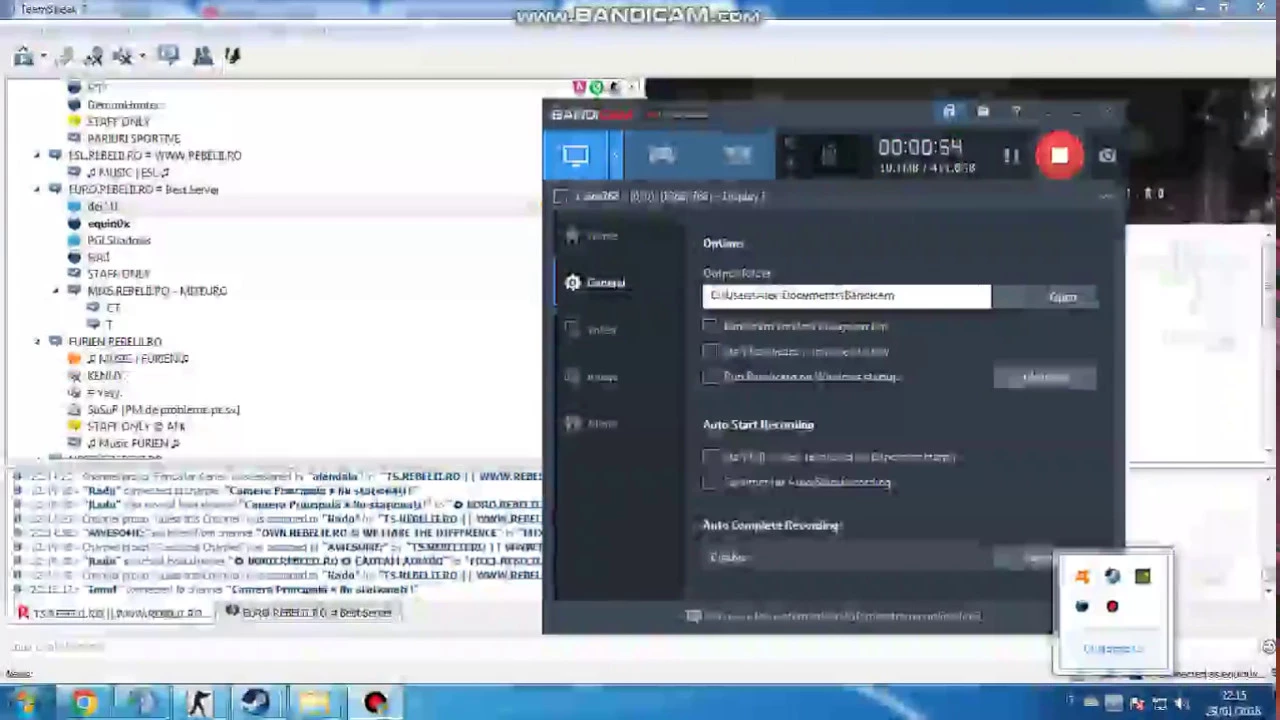This screenshot has width=1280, height=720.
Task: Click the last TeamSpeak toolbar icon
Action: coord(233,56)
